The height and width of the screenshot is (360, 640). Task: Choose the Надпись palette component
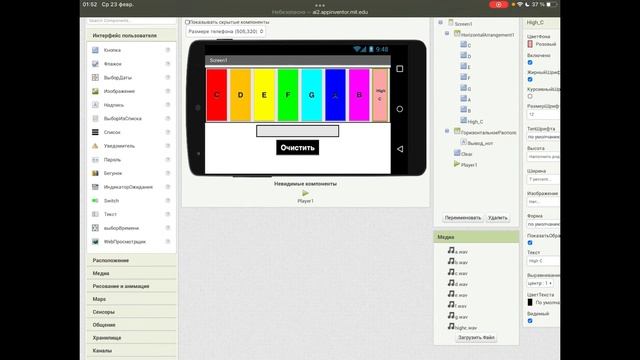click(114, 105)
